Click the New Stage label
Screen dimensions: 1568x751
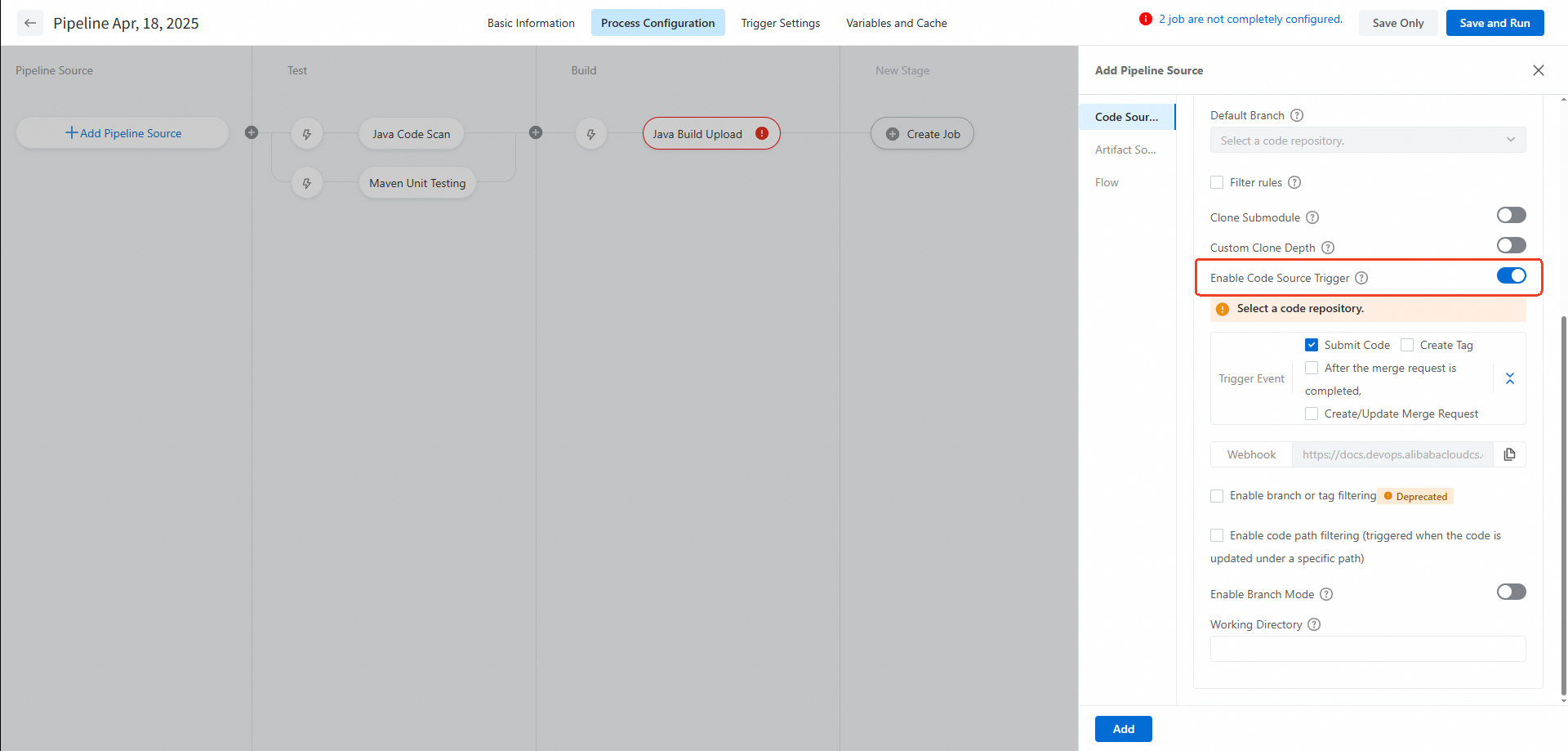902,70
